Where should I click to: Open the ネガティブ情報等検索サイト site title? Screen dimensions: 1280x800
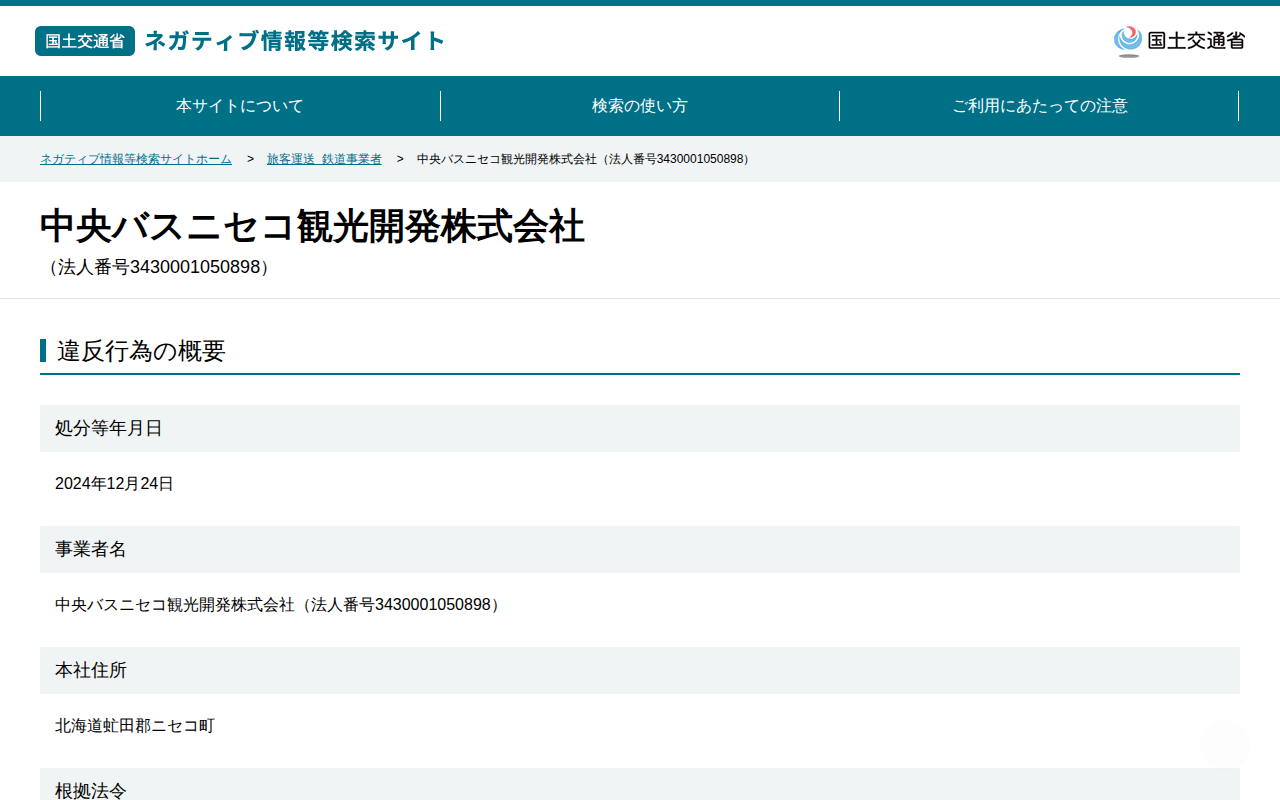coord(295,41)
